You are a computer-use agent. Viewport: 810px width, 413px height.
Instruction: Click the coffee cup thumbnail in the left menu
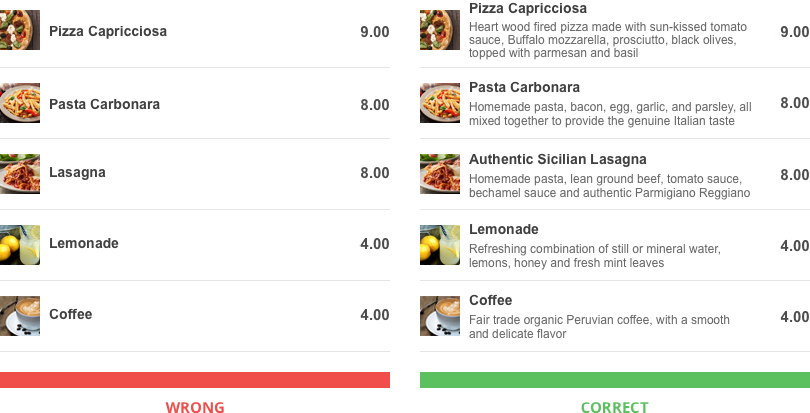[x=20, y=315]
